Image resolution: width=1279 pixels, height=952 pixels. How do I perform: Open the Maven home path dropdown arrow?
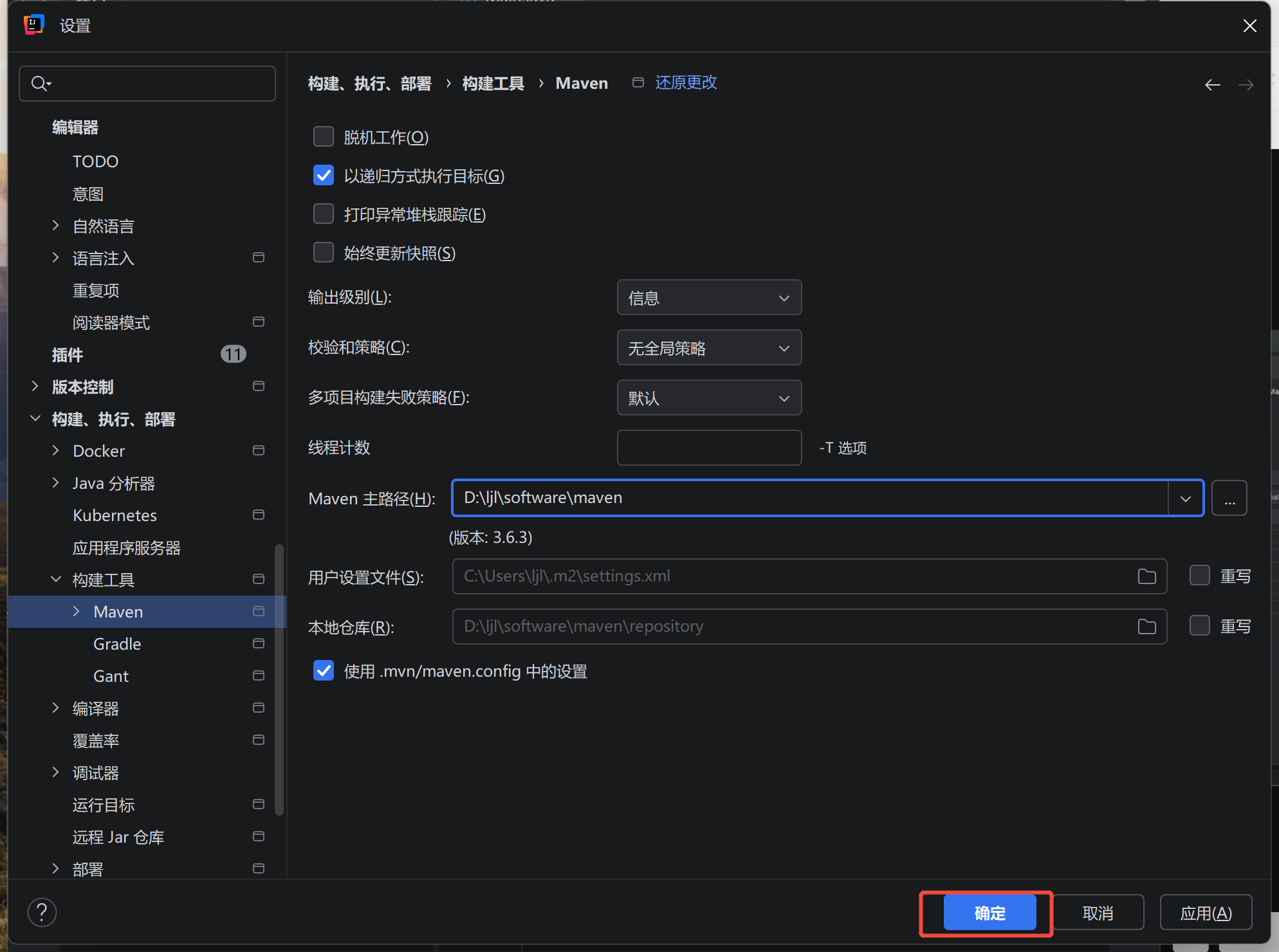point(1185,499)
